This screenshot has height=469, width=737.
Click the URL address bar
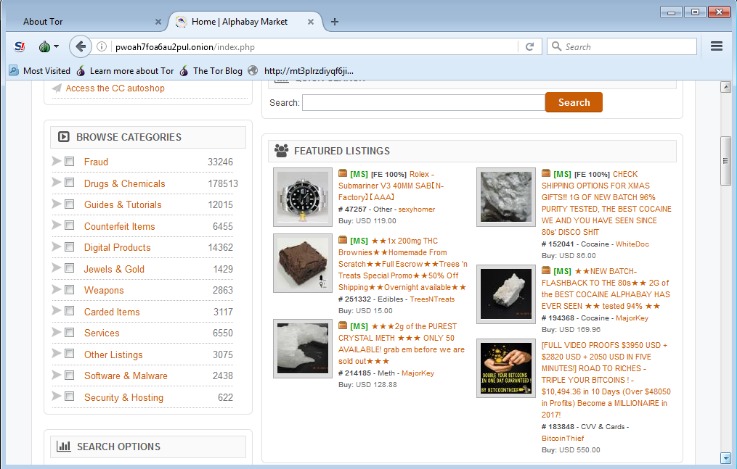point(315,47)
